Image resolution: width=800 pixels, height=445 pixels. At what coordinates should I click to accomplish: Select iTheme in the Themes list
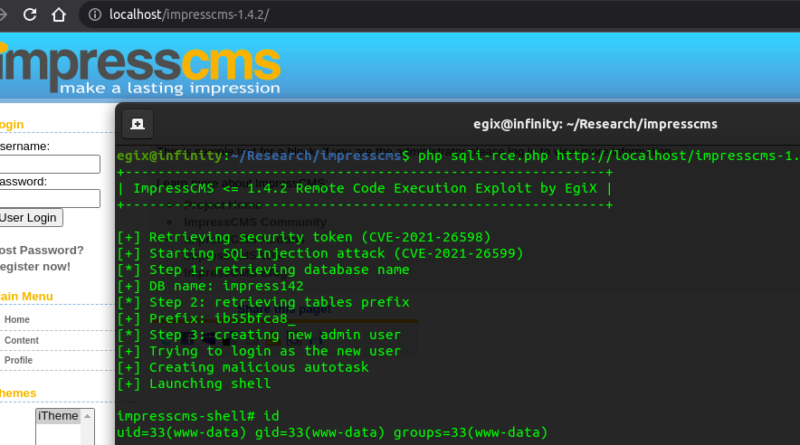coord(58,416)
